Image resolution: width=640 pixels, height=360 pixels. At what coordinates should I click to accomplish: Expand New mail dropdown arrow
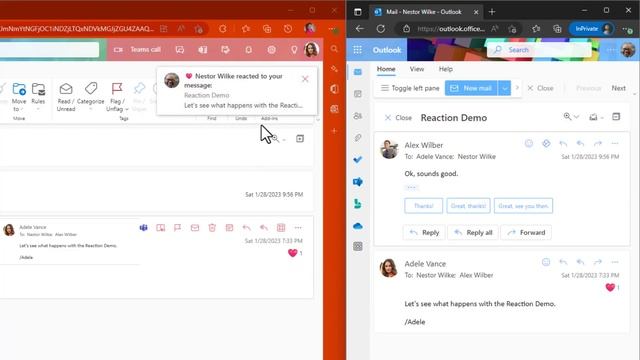click(504, 88)
